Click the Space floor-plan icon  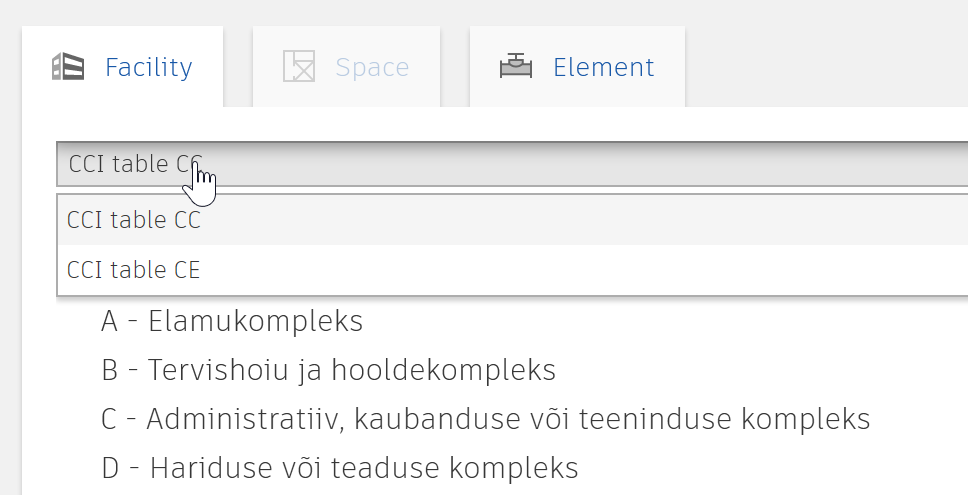pos(299,67)
